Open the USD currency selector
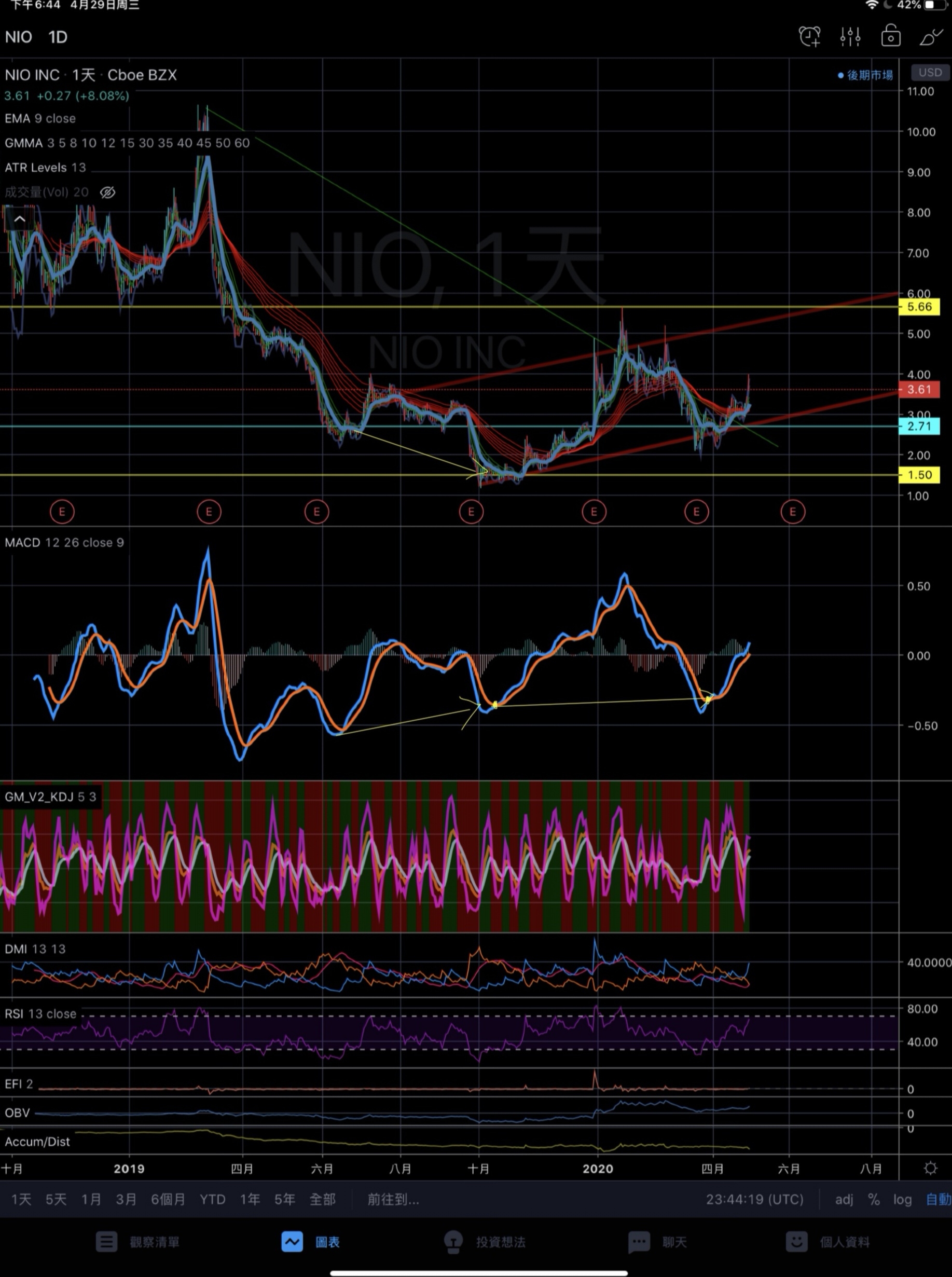The image size is (952, 1277). 930,73
